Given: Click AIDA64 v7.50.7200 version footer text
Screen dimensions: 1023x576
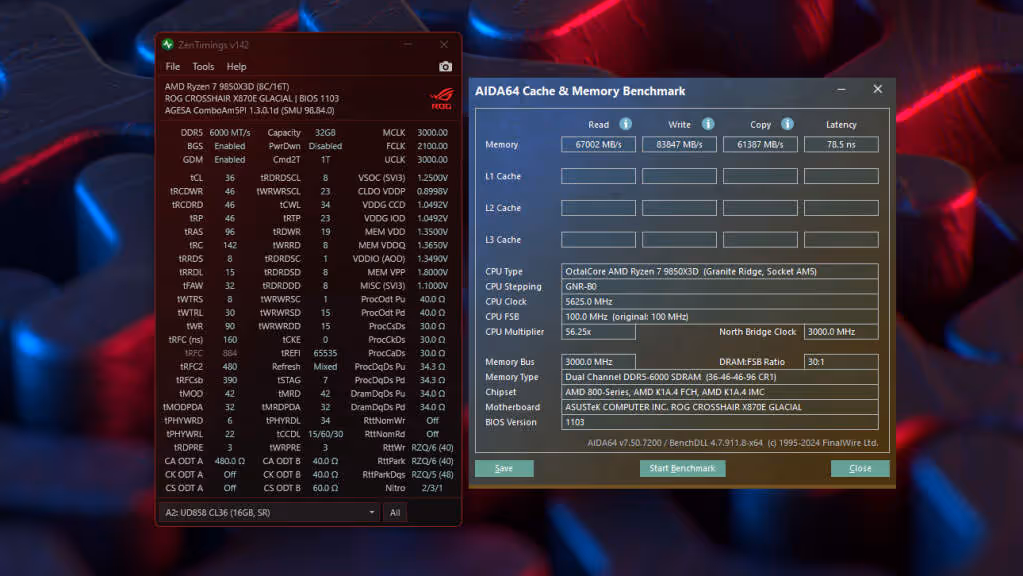Looking at the screenshot, I should [x=733, y=443].
